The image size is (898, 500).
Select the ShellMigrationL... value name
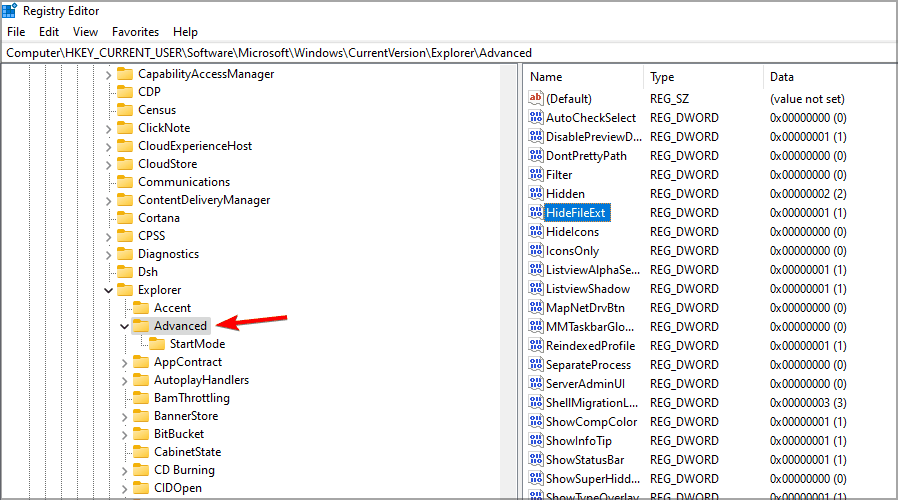point(592,403)
